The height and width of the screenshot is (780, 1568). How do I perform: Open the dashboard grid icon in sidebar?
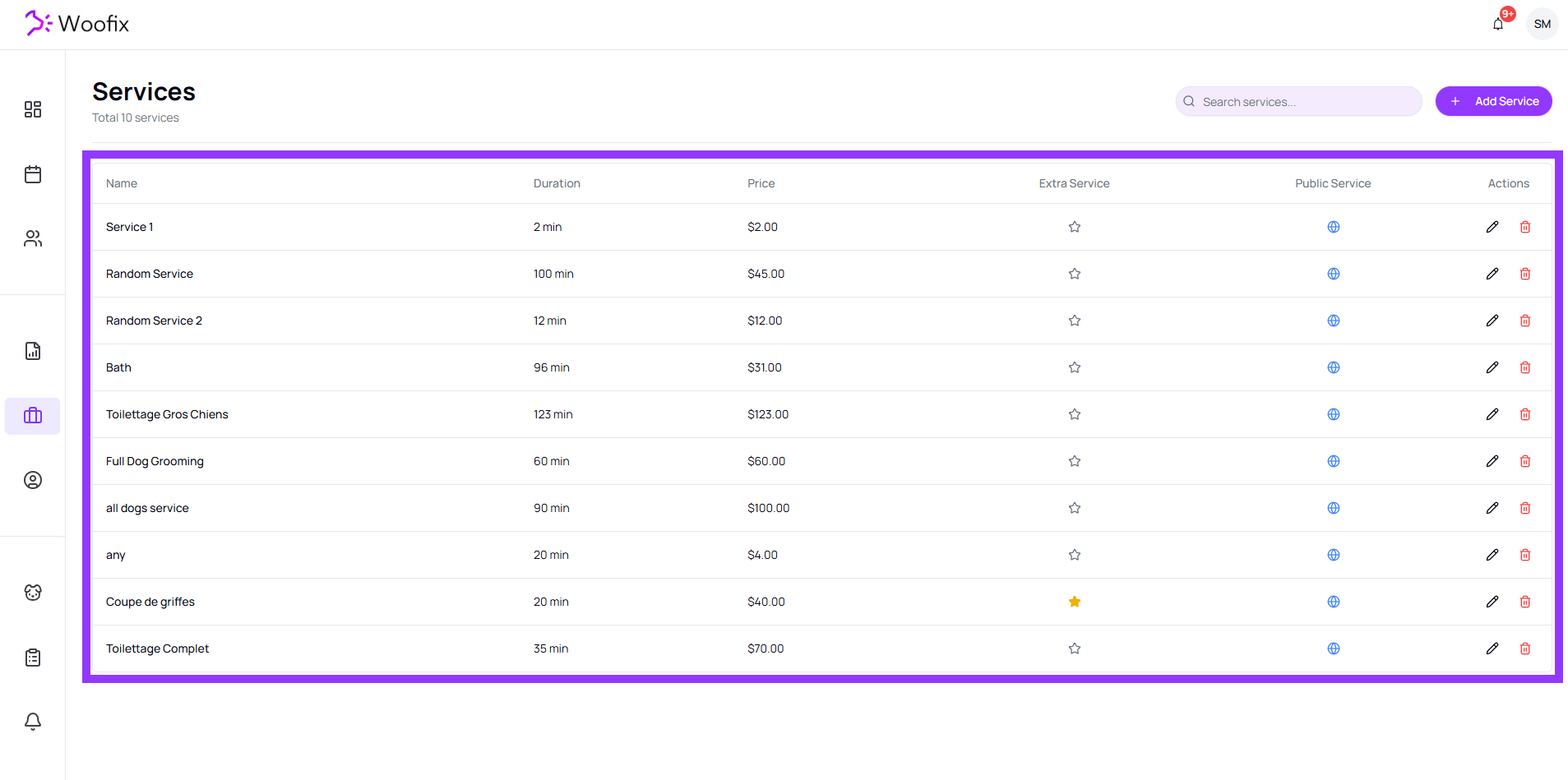pyautogui.click(x=33, y=109)
